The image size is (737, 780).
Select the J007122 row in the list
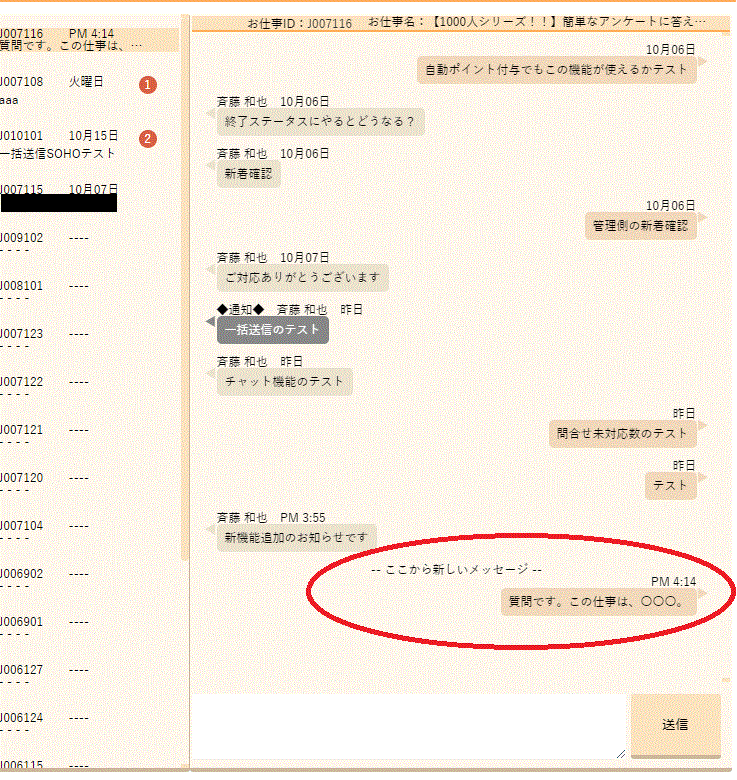90,388
